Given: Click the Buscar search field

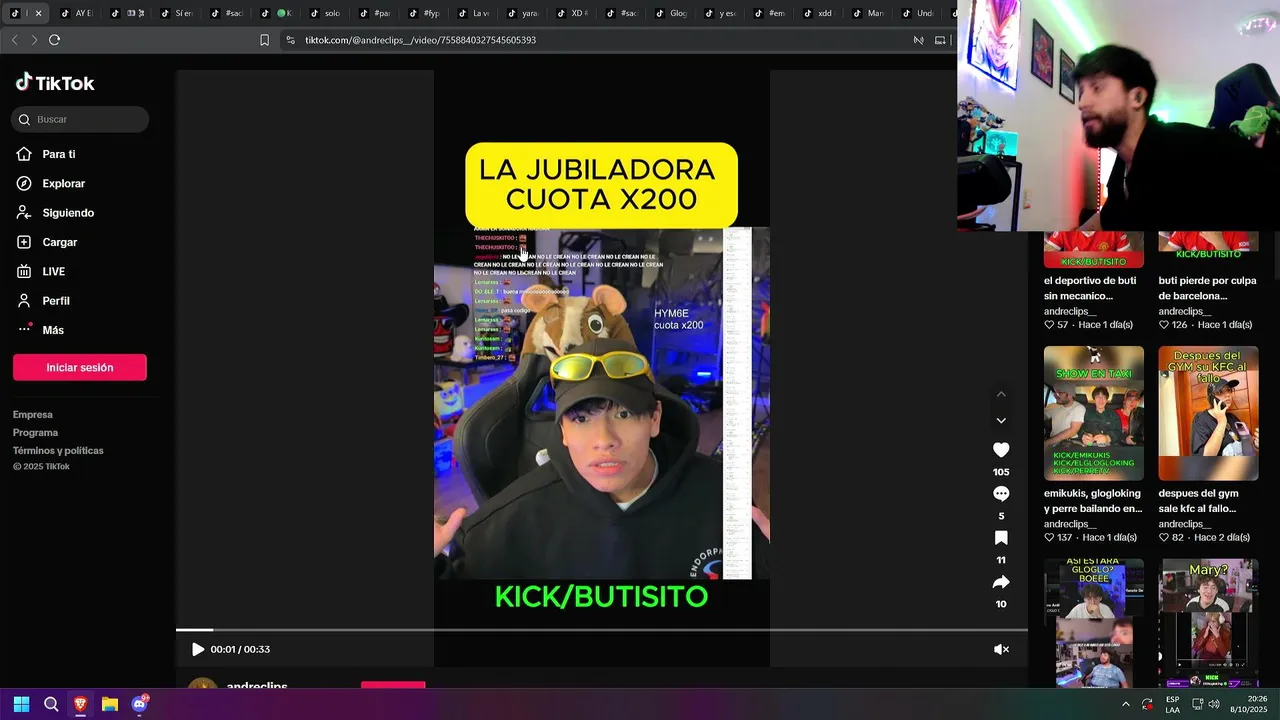Looking at the screenshot, I should [80, 119].
